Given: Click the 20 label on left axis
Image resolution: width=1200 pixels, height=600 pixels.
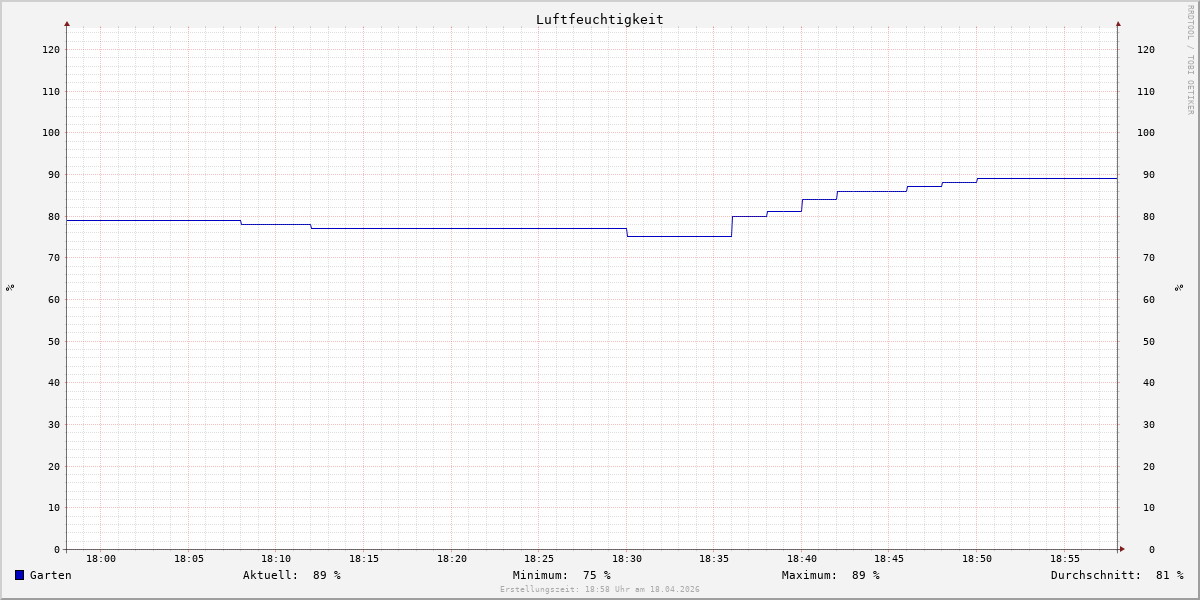Looking at the screenshot, I should [x=54, y=466].
